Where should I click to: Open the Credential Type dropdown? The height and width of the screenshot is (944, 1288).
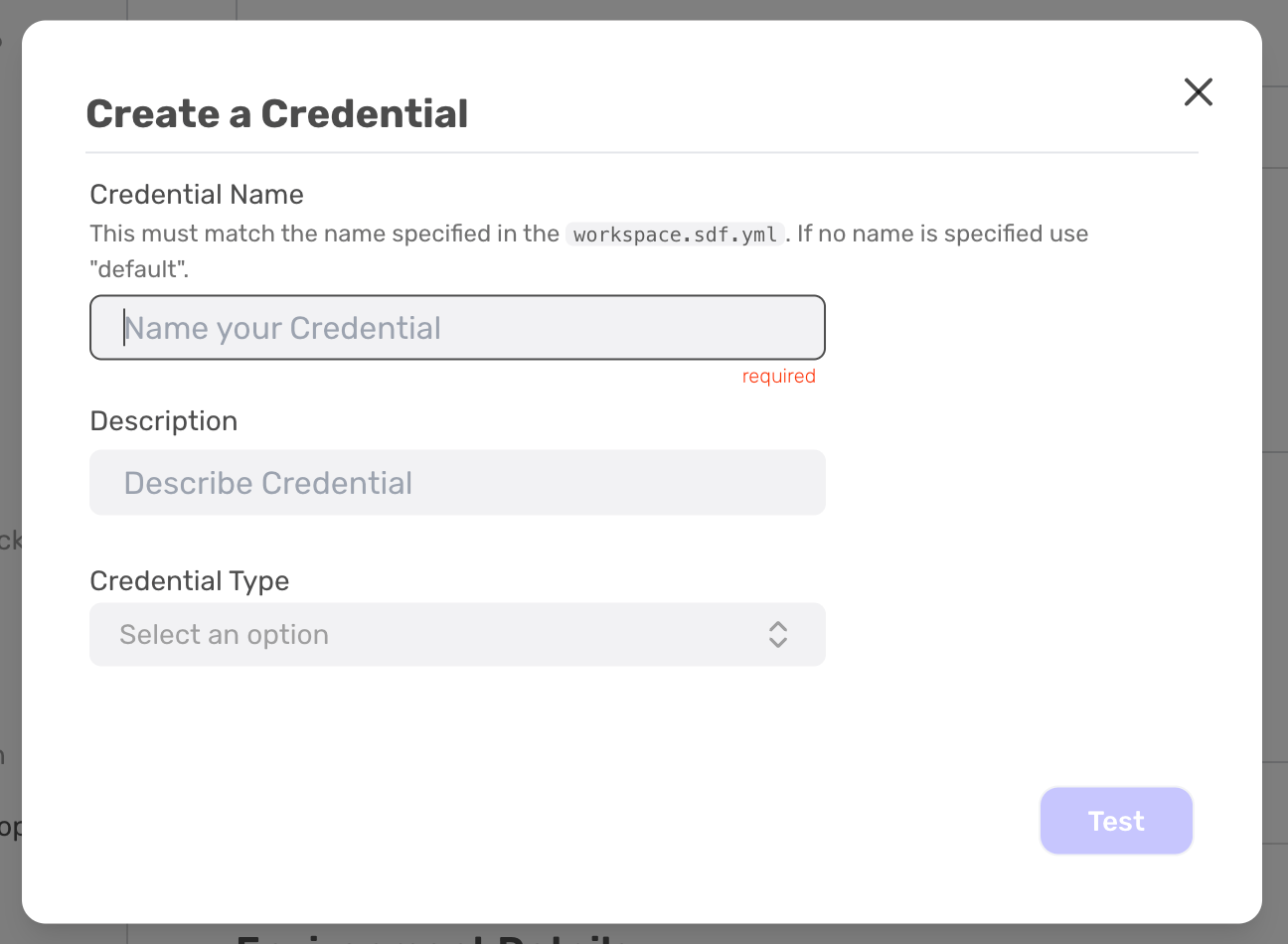[457, 635]
